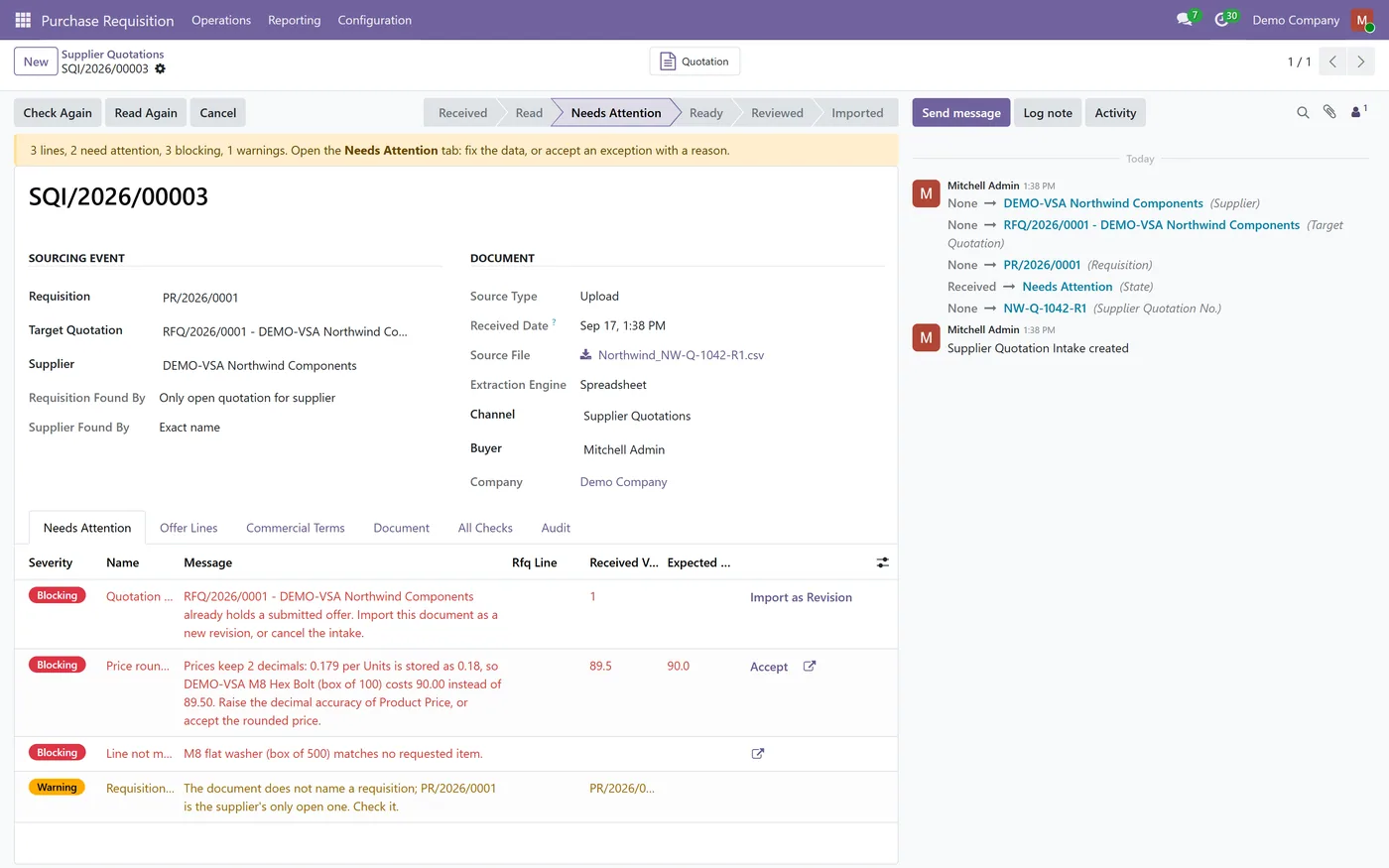1389x868 pixels.
Task: Click the Check Again button
Action: tap(58, 113)
